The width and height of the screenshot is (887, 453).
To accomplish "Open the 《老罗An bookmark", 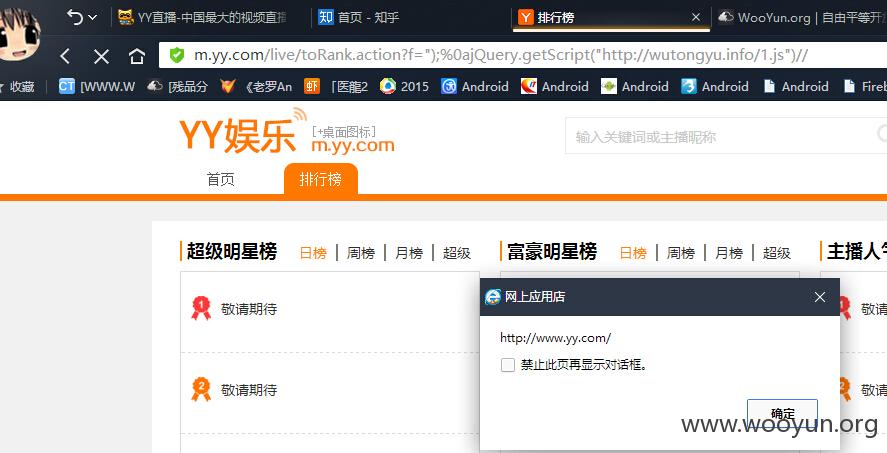I will click(256, 87).
